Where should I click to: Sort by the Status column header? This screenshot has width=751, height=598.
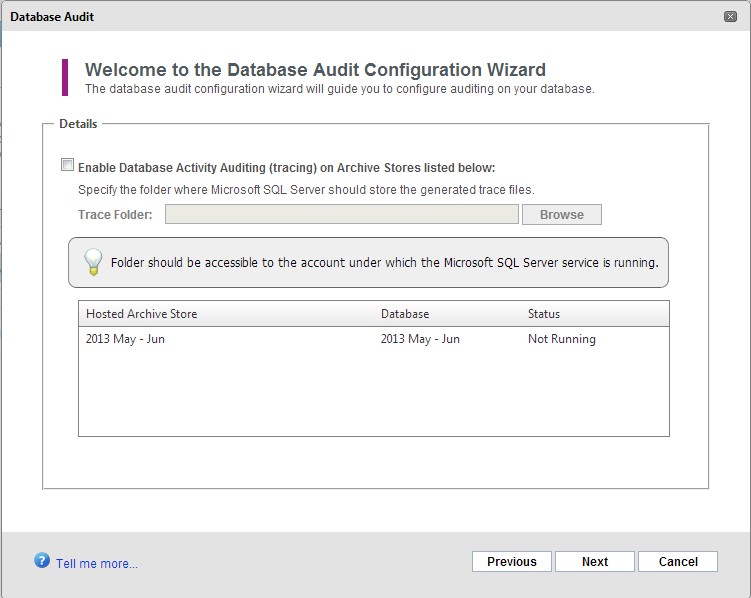click(544, 314)
